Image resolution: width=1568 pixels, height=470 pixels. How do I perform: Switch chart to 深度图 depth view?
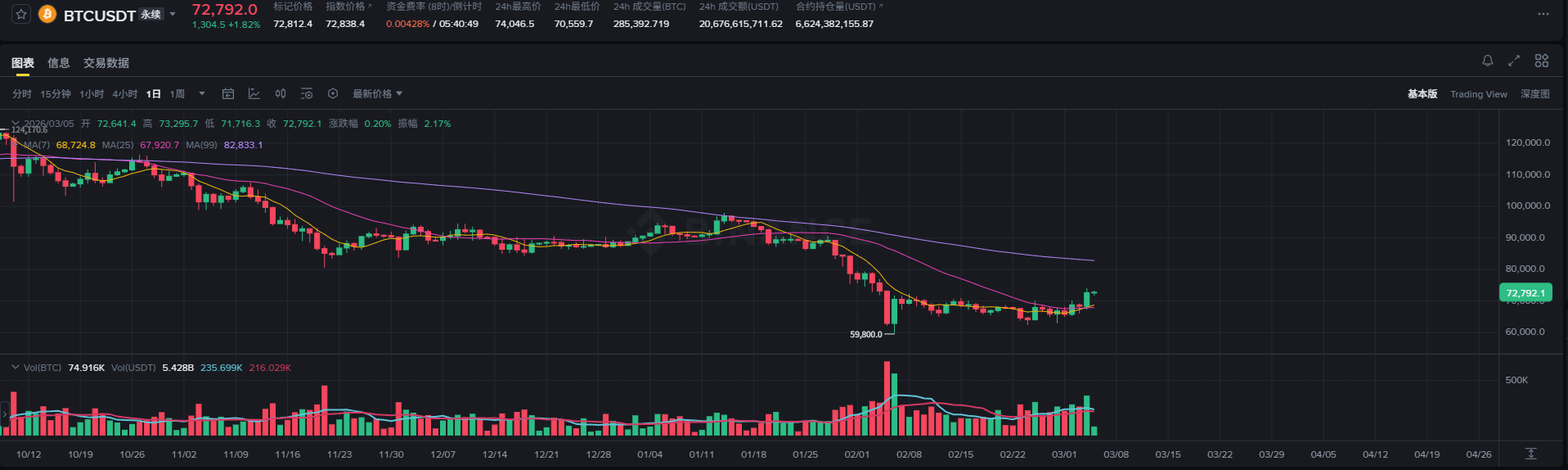(1534, 94)
